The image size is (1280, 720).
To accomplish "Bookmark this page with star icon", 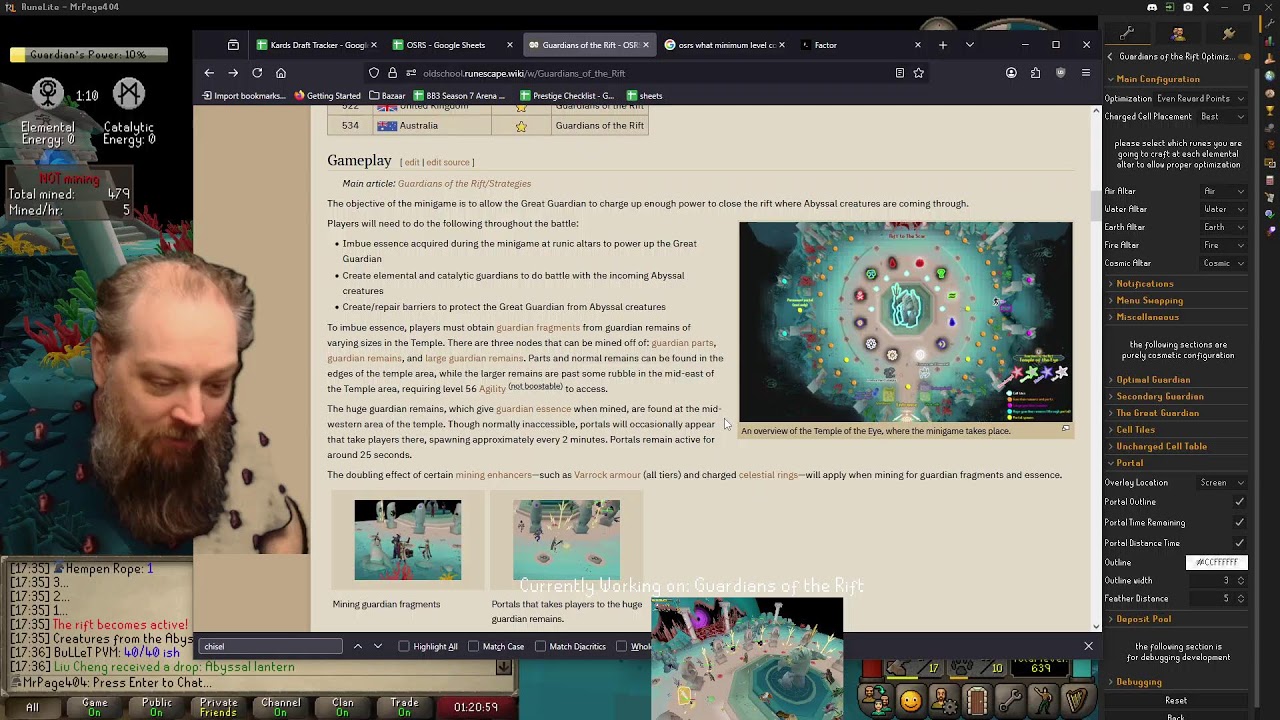I will [x=918, y=73].
